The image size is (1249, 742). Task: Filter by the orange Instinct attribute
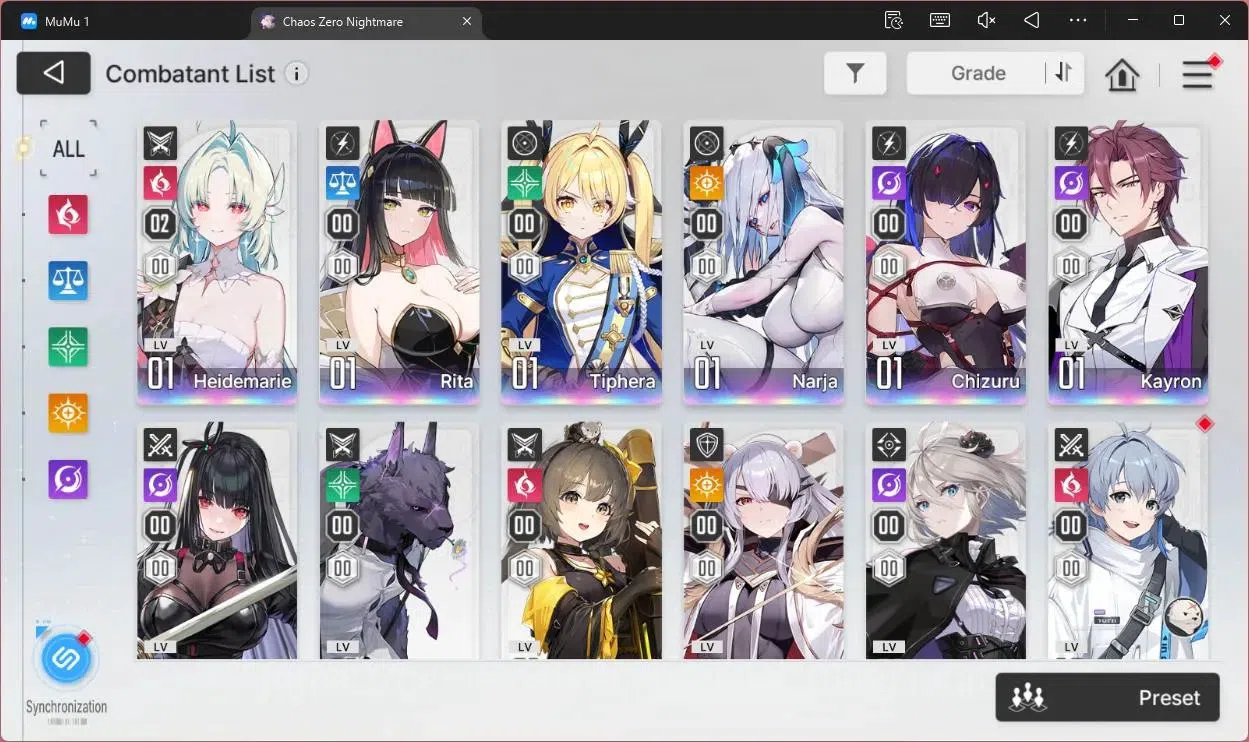(x=69, y=413)
